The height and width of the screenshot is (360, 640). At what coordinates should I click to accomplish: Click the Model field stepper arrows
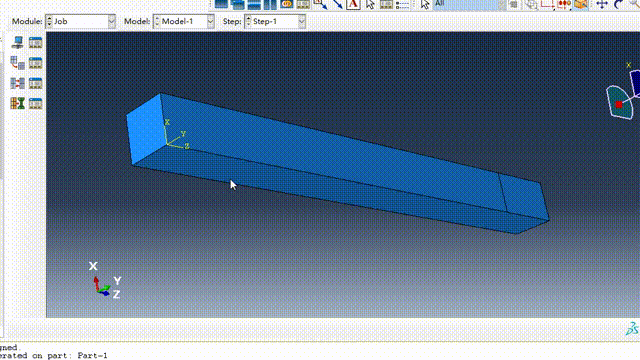tap(157, 21)
